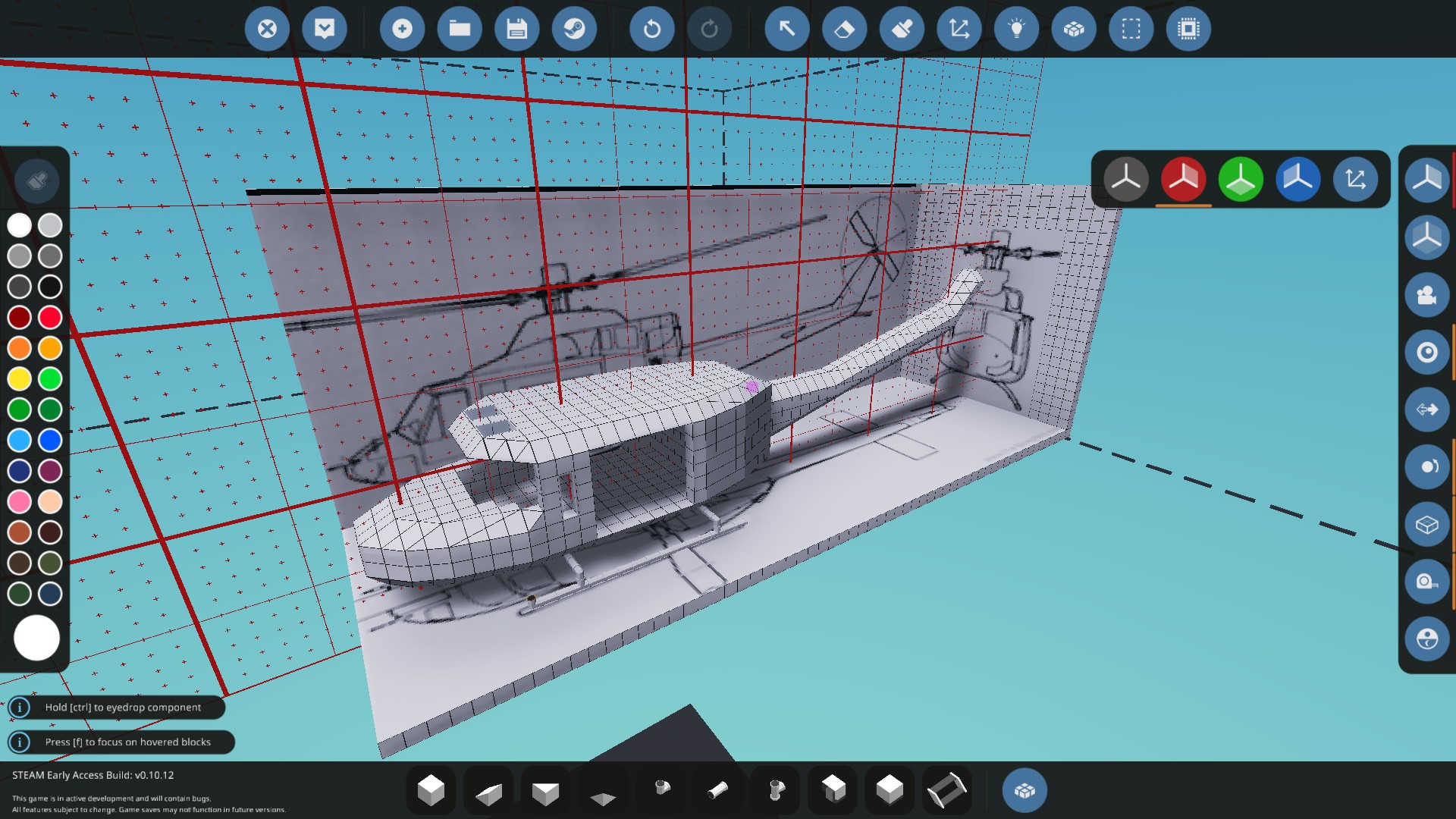Select the wedge block

click(x=488, y=790)
